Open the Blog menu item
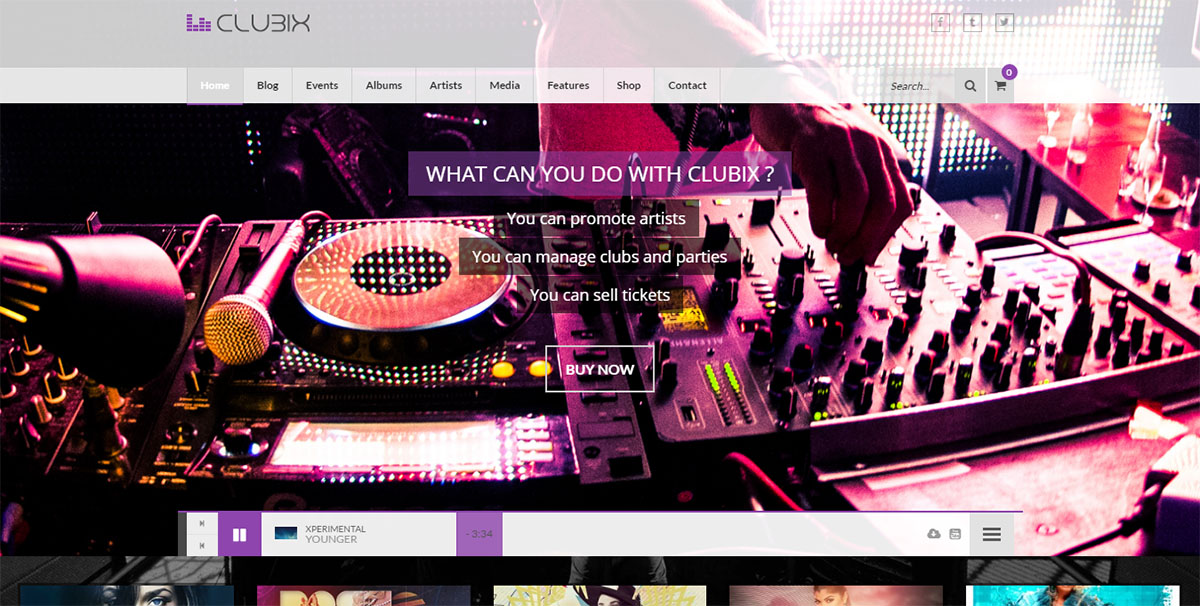This screenshot has height=606, width=1200. (268, 86)
